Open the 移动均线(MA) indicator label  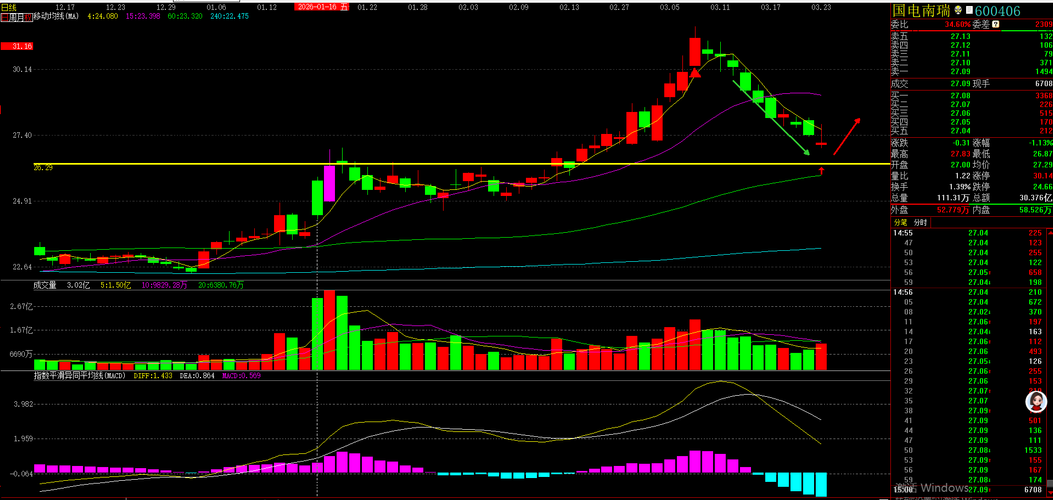[x=56, y=16]
